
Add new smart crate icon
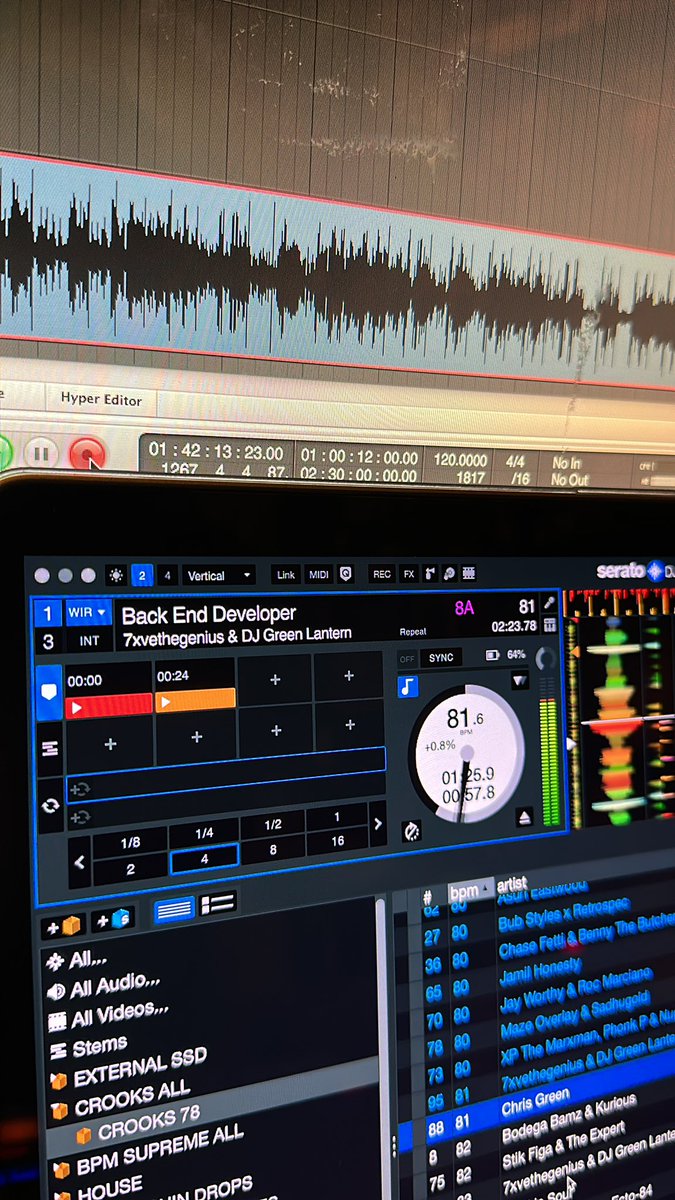coord(113,919)
